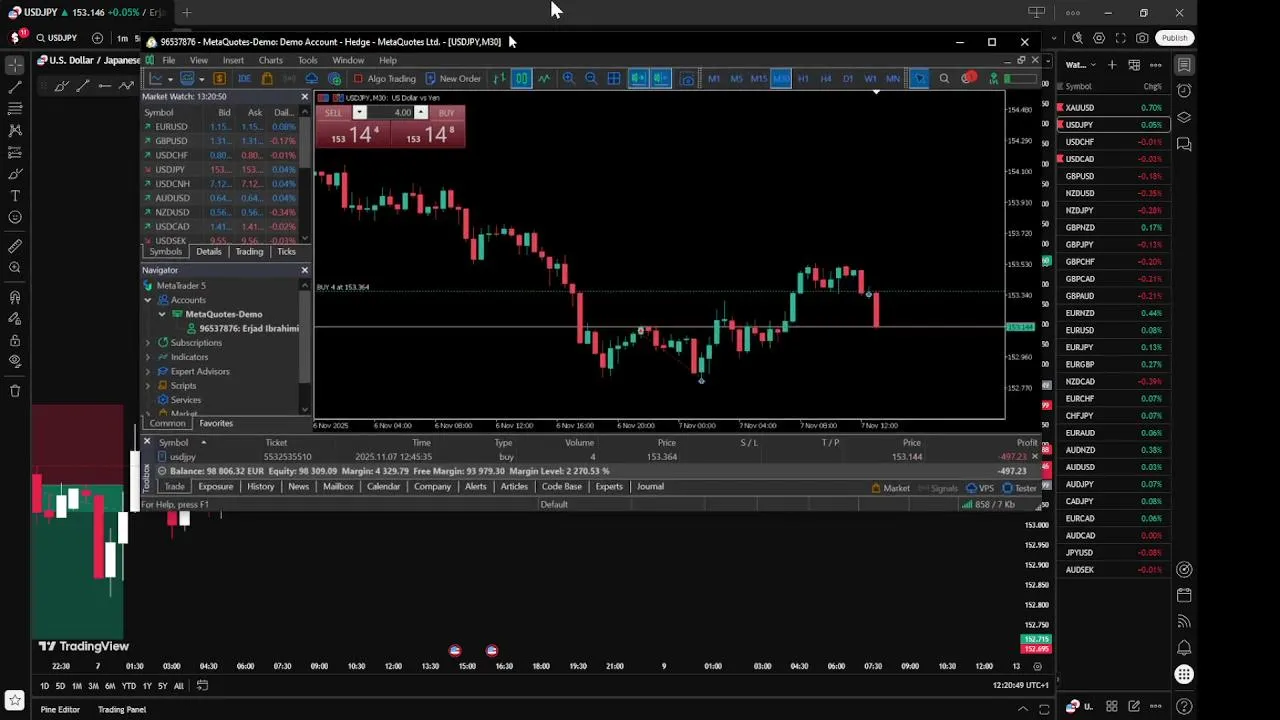The image size is (1280, 720).
Task: Select bar chart type in MetaTrader toolbar
Action: click(x=499, y=78)
